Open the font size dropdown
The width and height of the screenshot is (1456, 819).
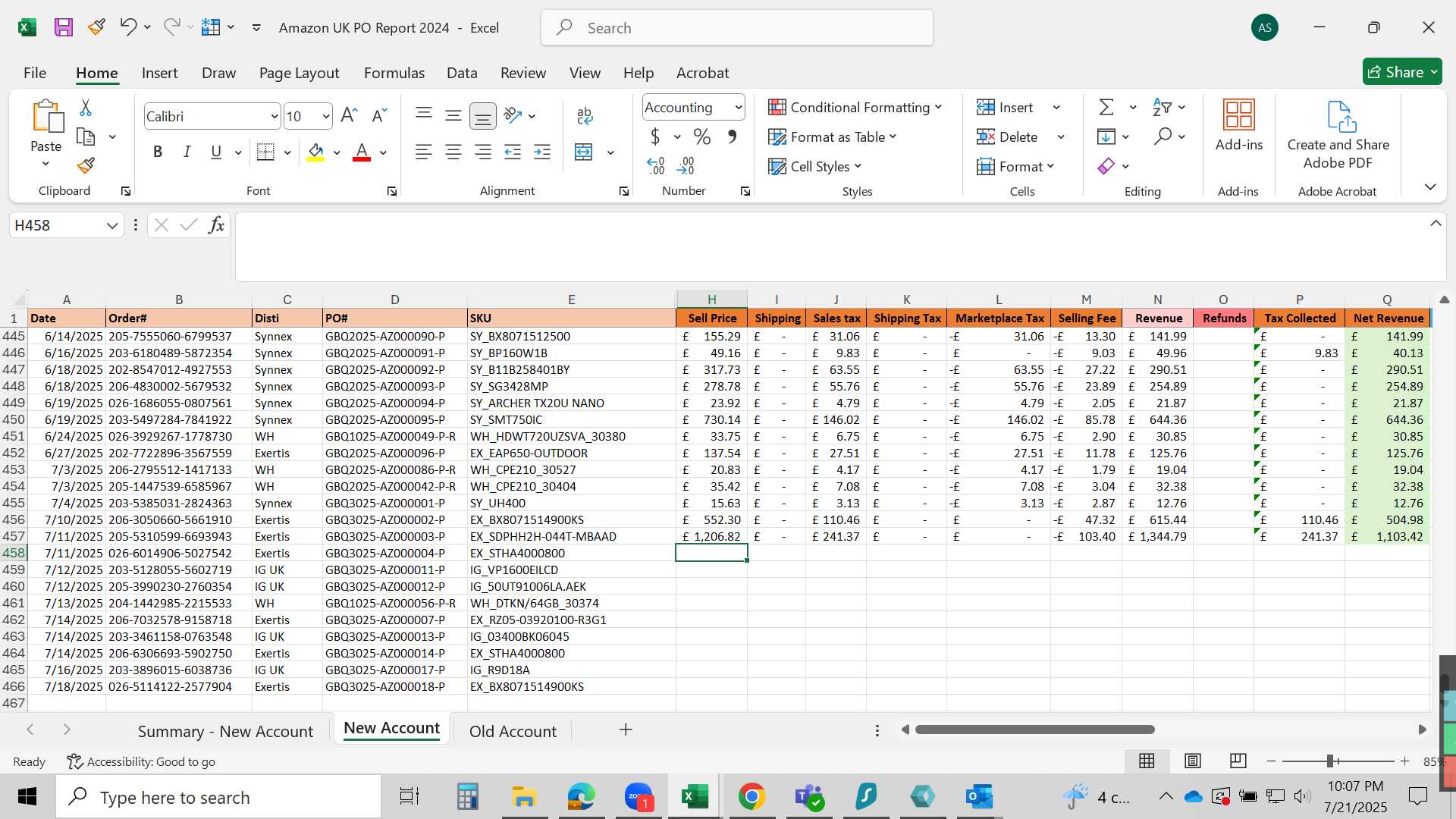click(325, 117)
